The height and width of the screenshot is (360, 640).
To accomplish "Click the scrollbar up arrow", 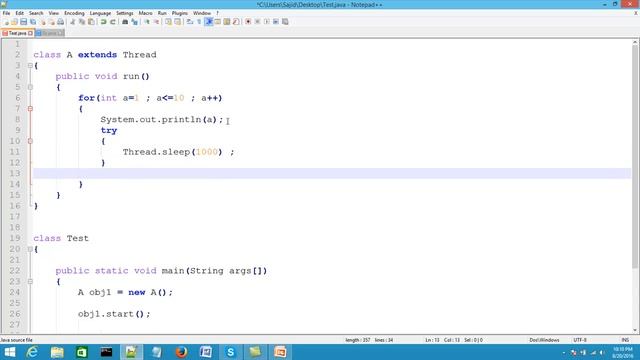I will click(x=635, y=42).
